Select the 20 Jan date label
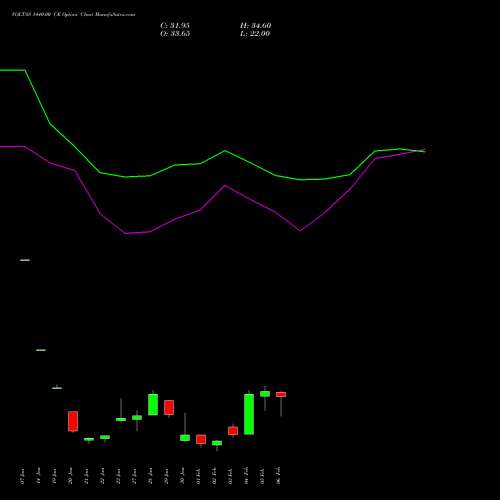The width and height of the screenshot is (500, 500). 71,476
